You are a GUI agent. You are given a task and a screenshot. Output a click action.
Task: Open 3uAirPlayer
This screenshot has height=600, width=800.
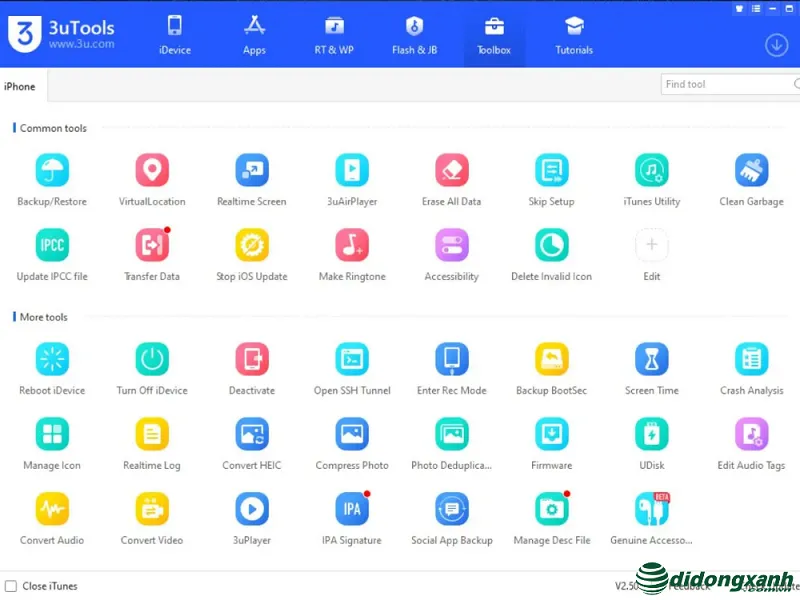click(352, 170)
